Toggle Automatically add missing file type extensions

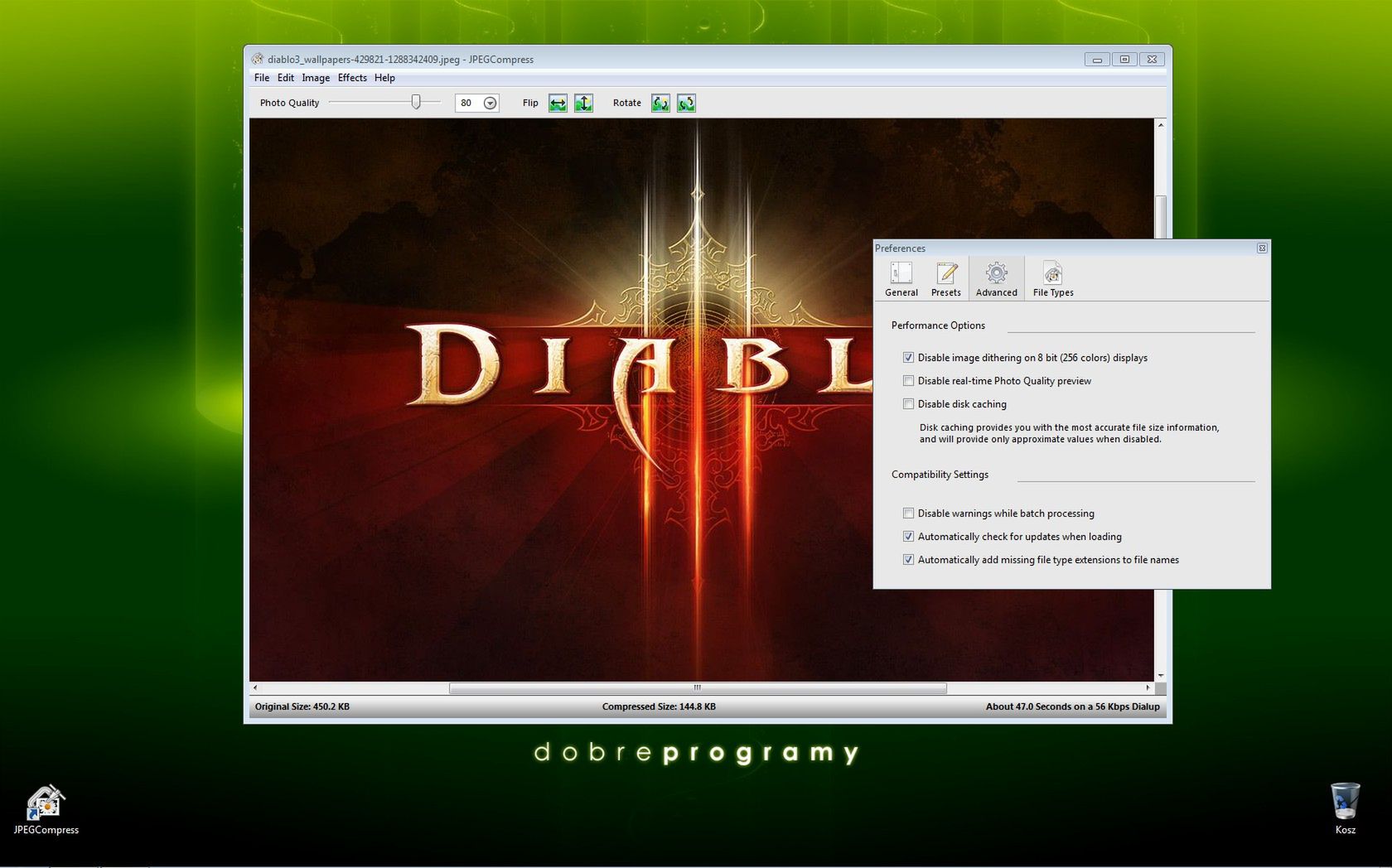(x=908, y=560)
